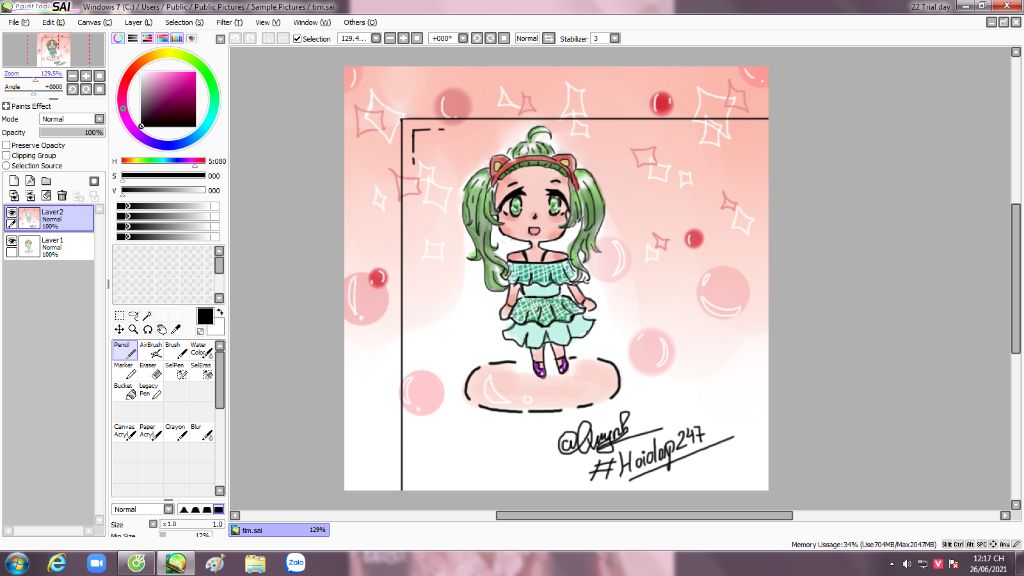Click the toolbar zoom out minus button
The width and height of the screenshot is (1024, 576).
point(390,39)
